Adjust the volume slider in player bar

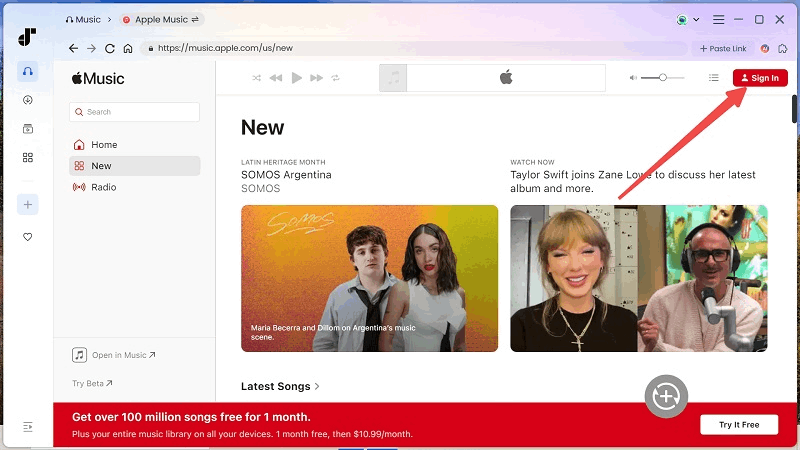(x=662, y=78)
